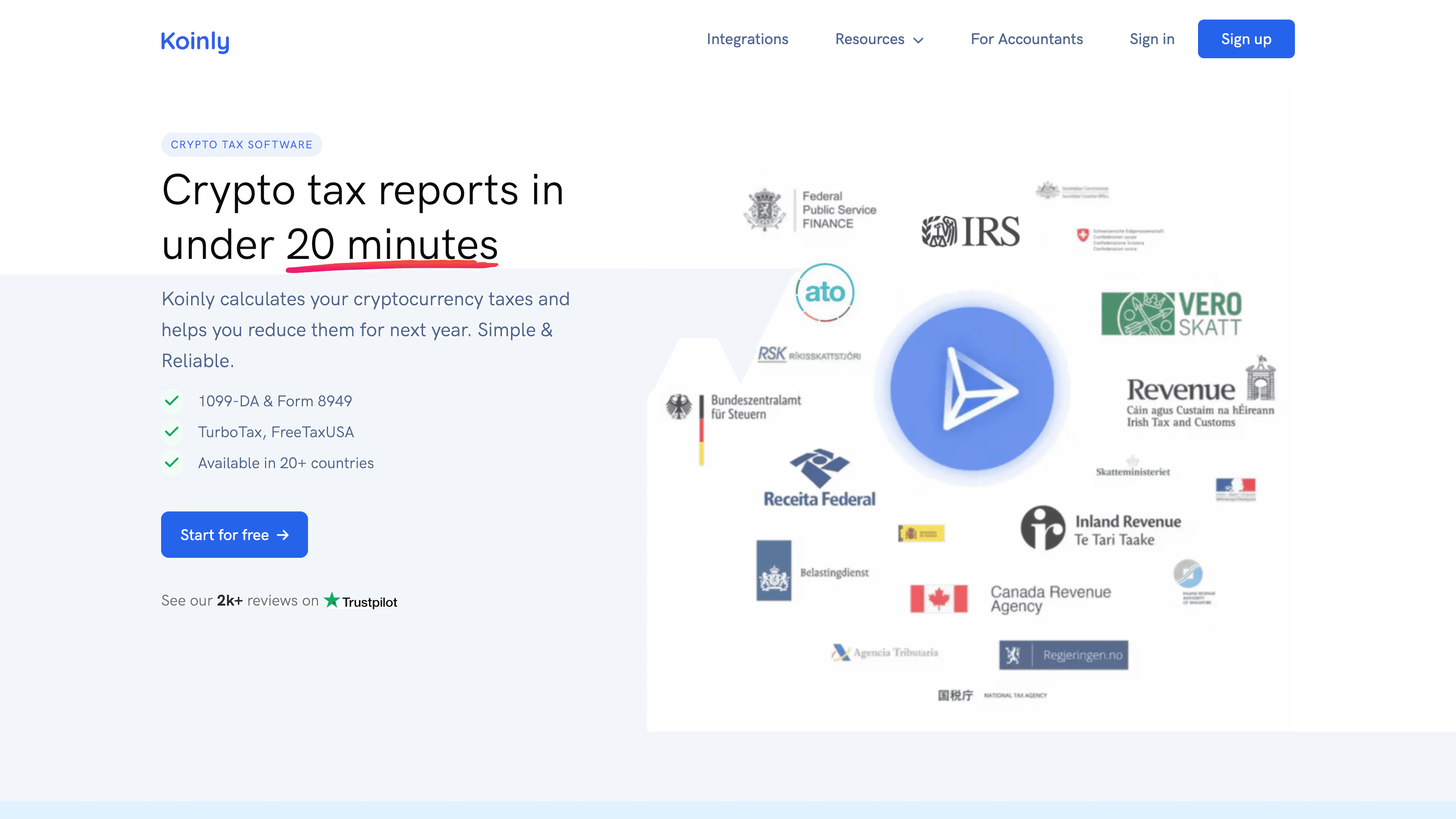Click the Agencia Tributaria logo
This screenshot has width=1456, height=819.
(x=885, y=653)
